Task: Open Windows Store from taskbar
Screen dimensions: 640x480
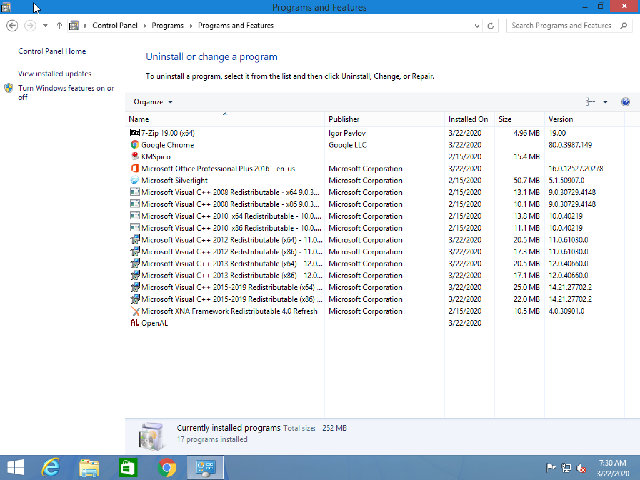Action: pos(128,468)
